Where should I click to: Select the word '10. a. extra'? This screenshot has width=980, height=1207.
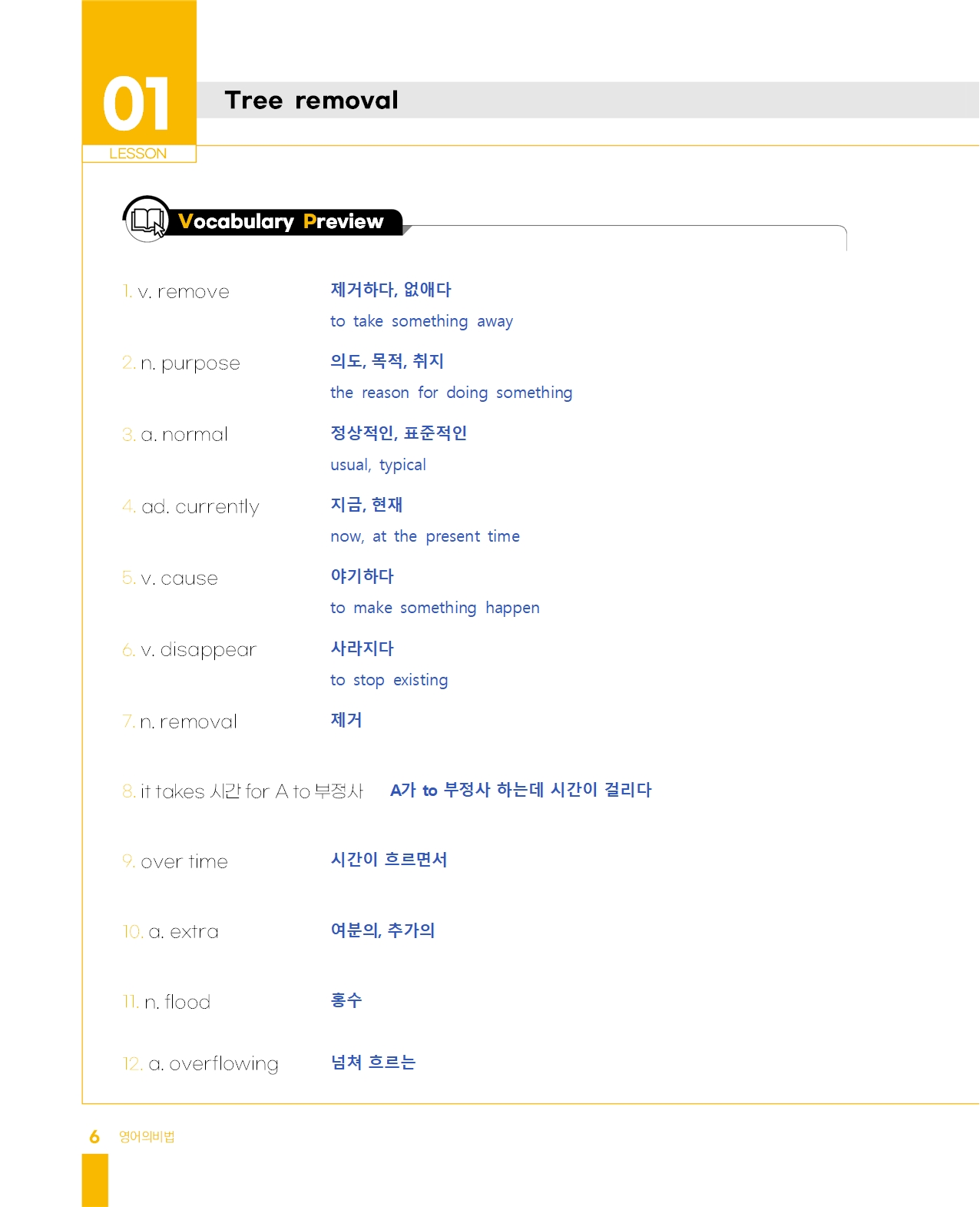tap(171, 932)
